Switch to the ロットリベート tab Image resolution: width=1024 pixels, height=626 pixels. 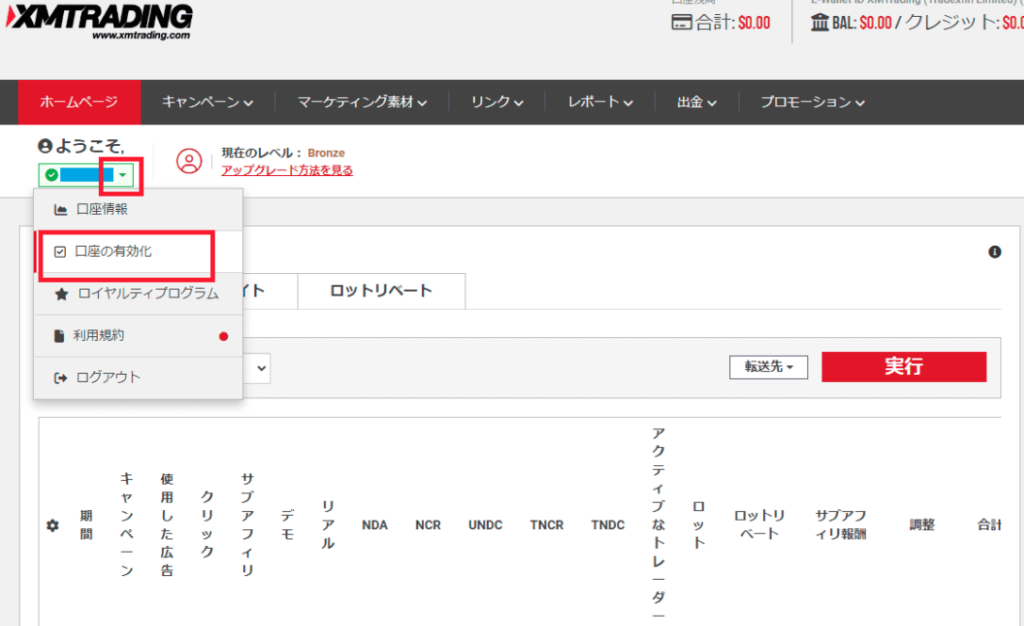(x=381, y=291)
